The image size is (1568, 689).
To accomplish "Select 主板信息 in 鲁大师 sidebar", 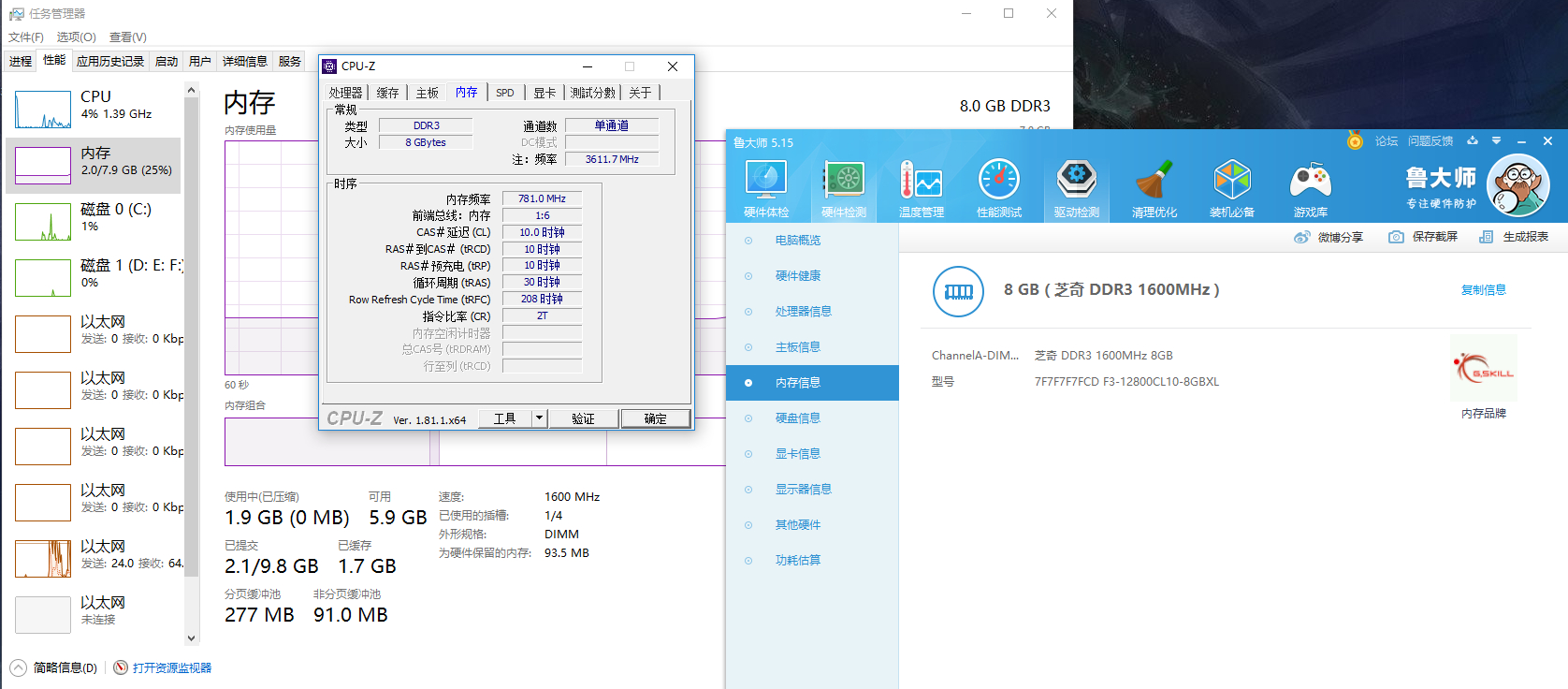I will [x=812, y=347].
